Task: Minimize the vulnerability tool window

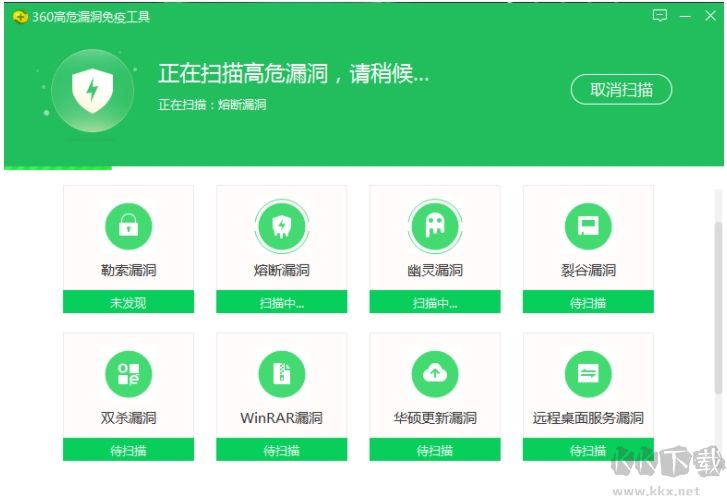Action: coord(685,16)
